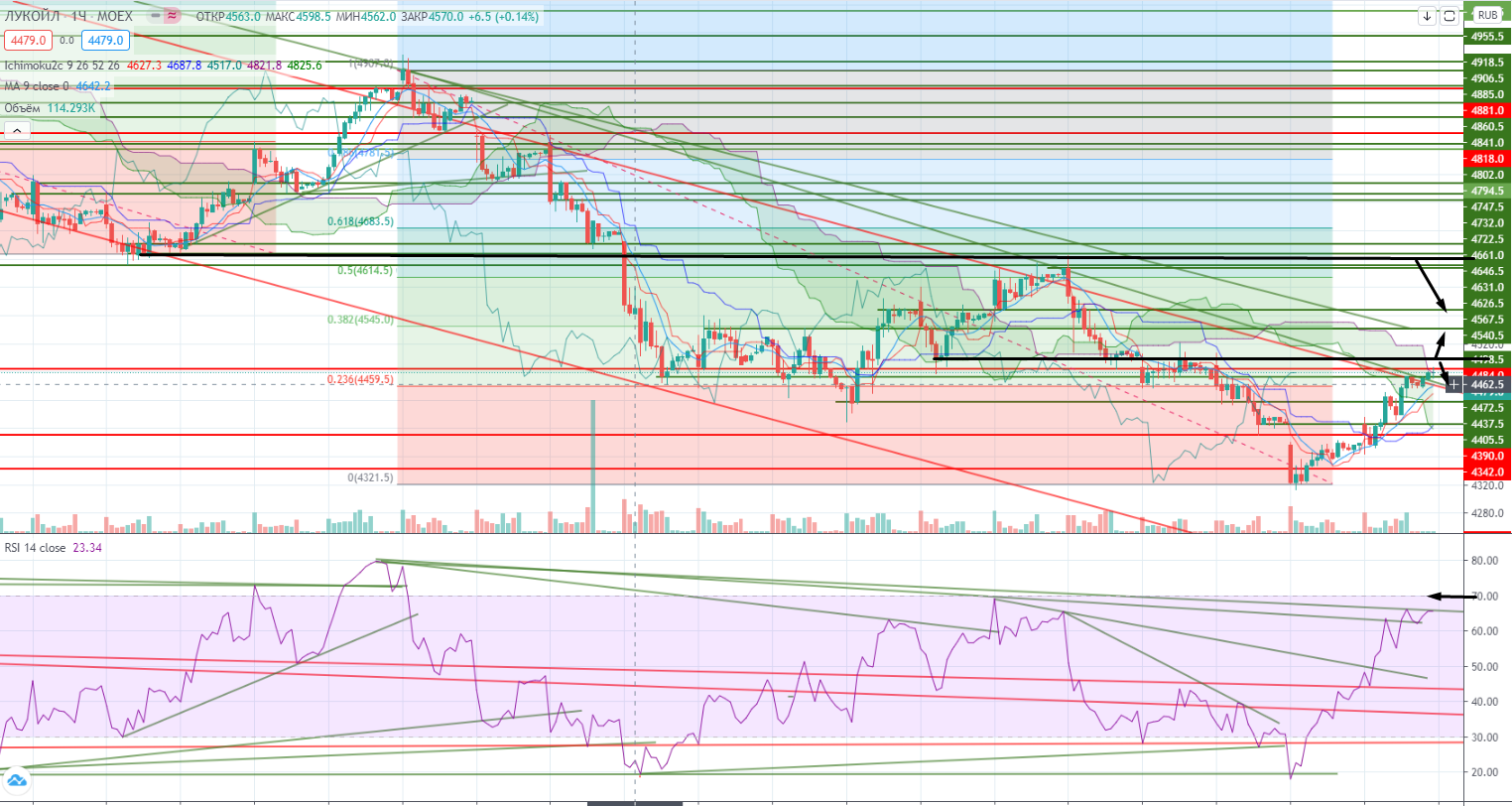Click the 1Ч timeframe in chart title
This screenshot has height=806, width=1512.
pos(81,16)
